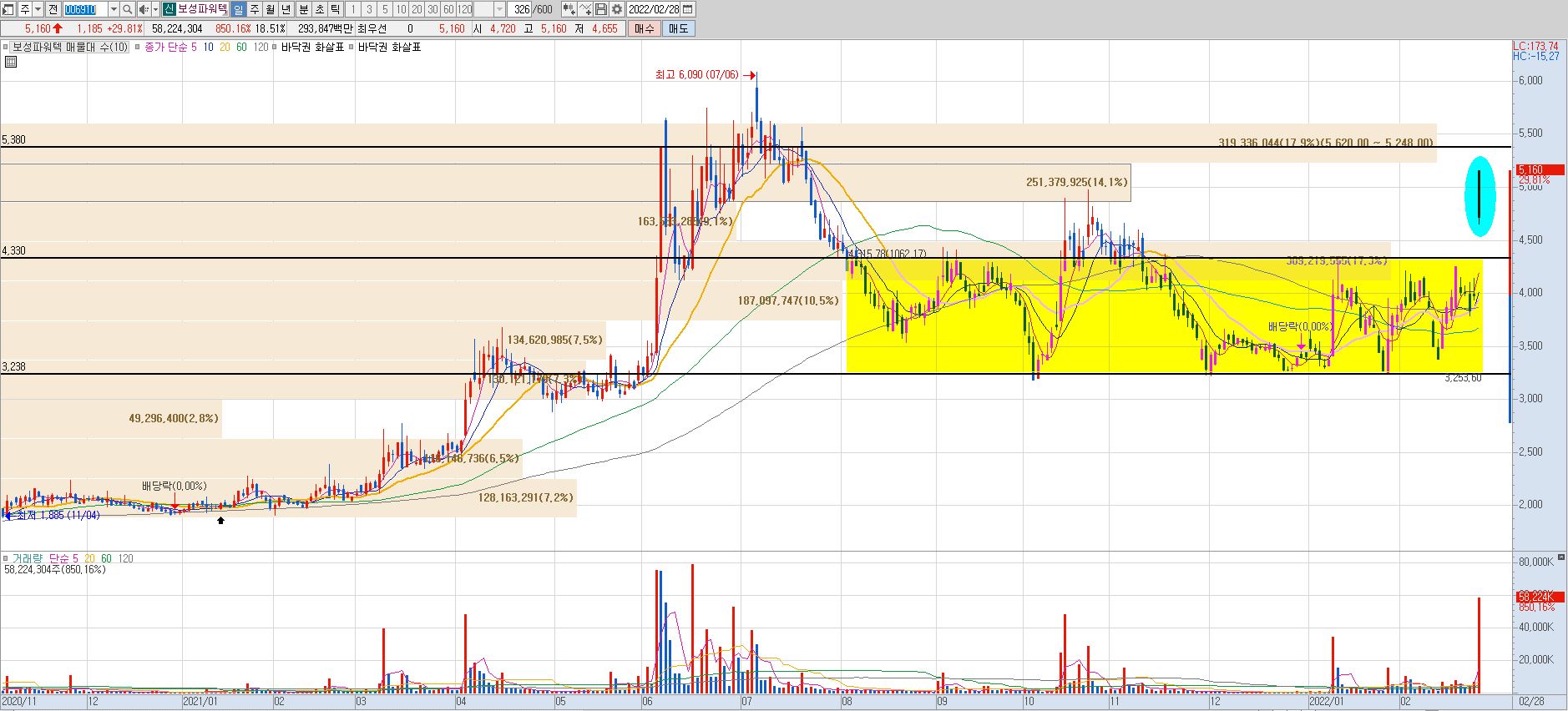Click the add-line-chart overlay icon
Image resolution: width=1568 pixels, height=711 pixels.
585,9
